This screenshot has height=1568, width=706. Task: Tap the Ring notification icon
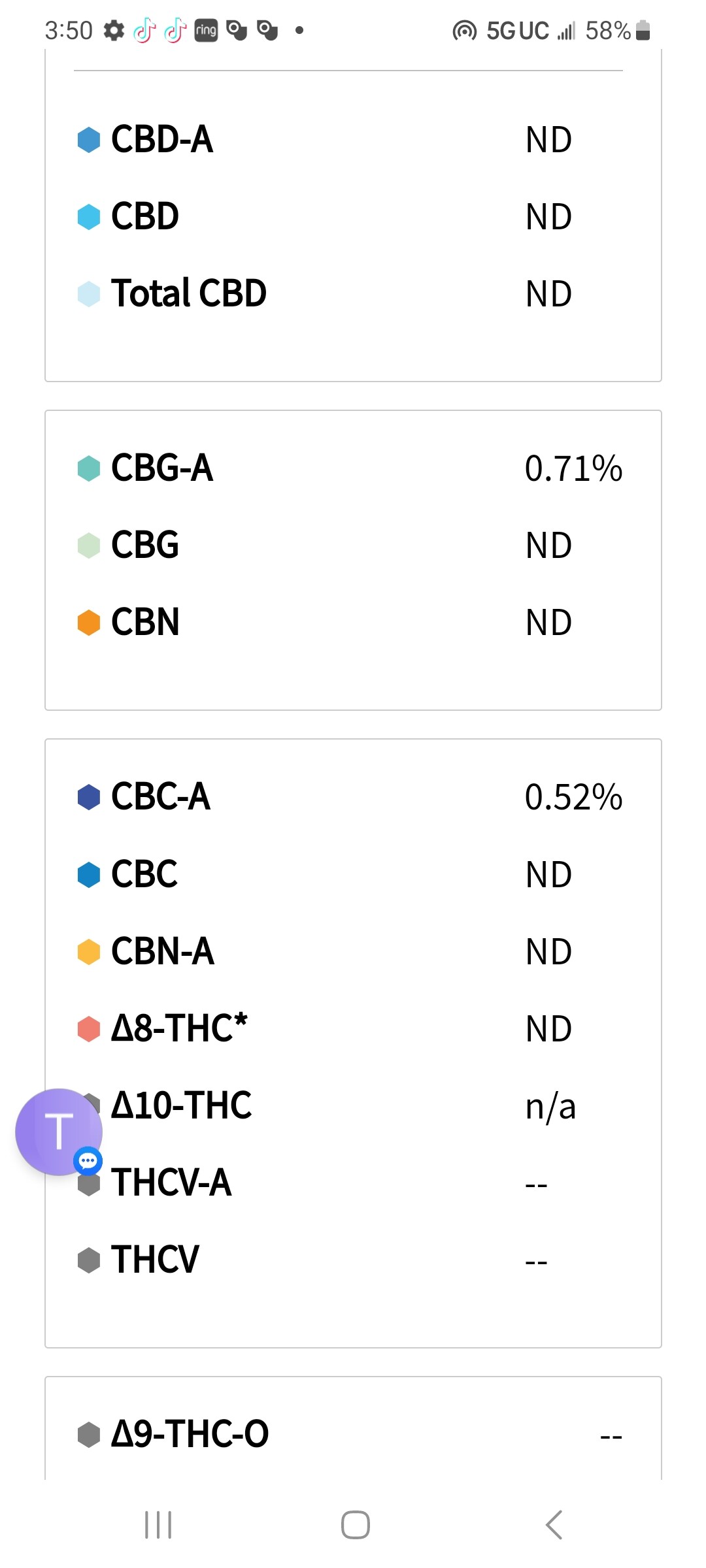(206, 30)
